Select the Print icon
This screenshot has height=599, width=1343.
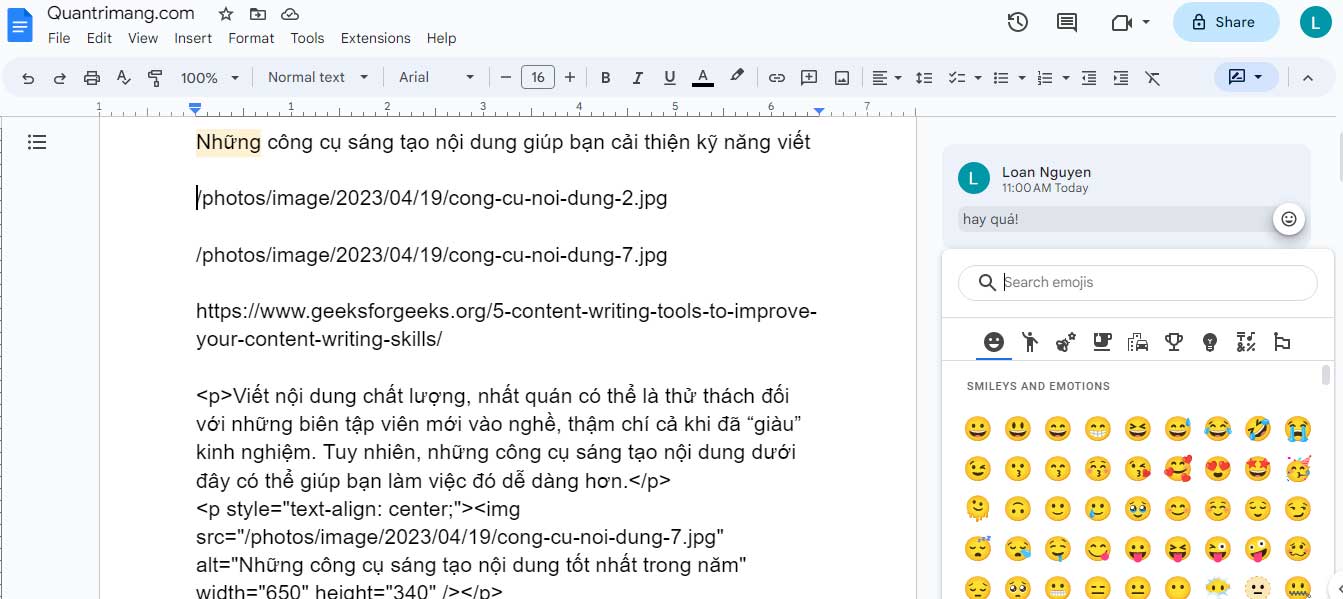click(x=91, y=77)
